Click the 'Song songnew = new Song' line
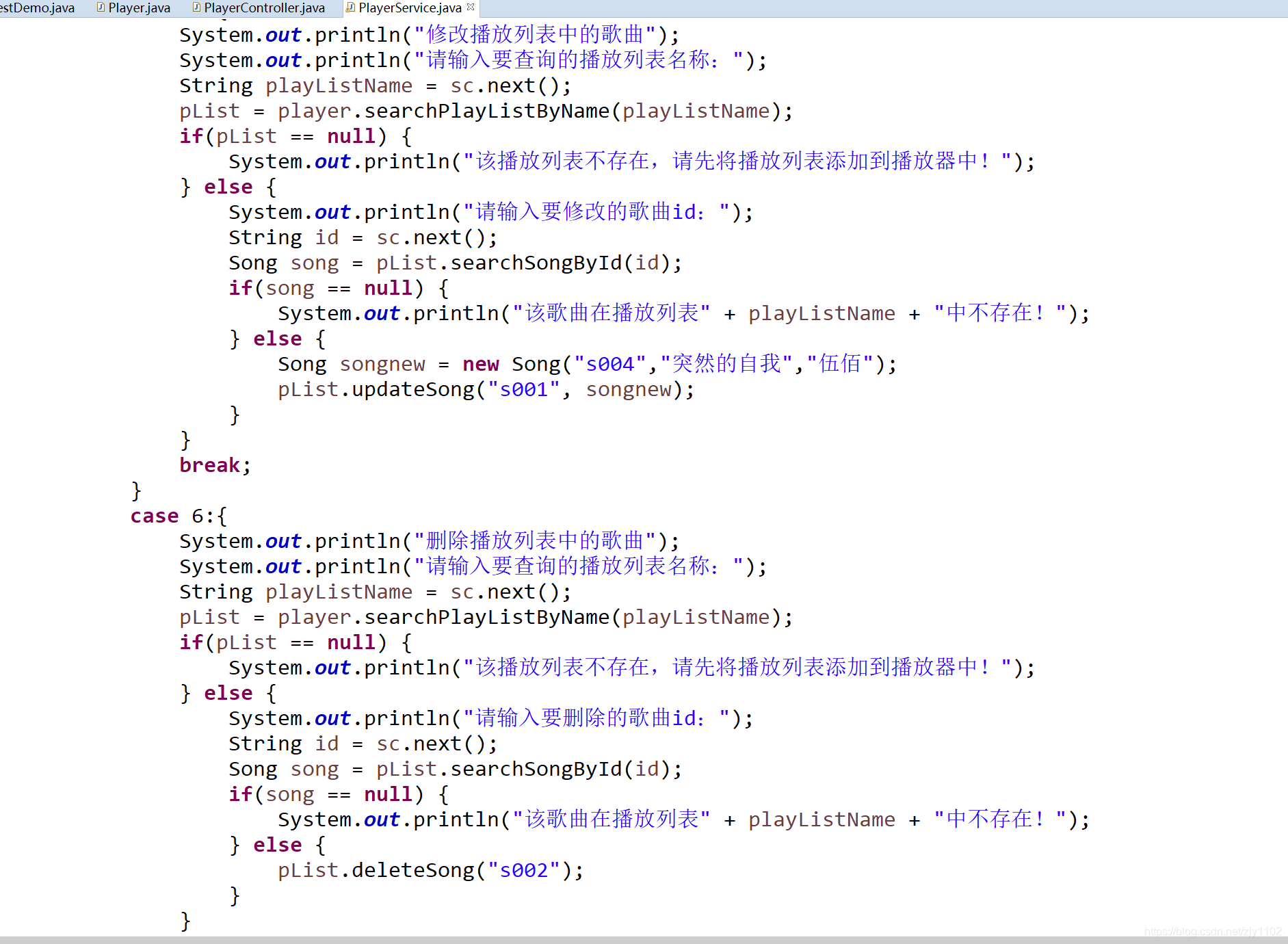The height and width of the screenshot is (944, 1288). pos(587,364)
